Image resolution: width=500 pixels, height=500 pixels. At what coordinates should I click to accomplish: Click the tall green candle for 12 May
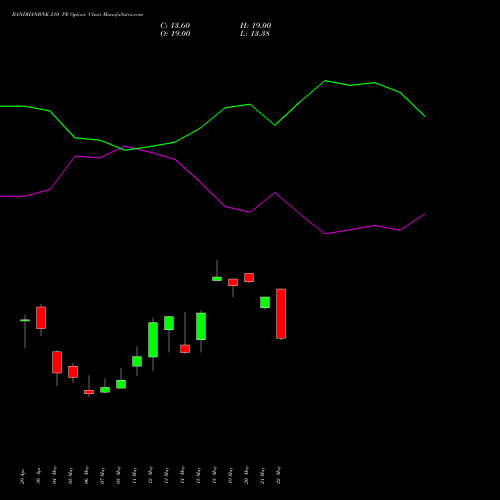pos(153,340)
